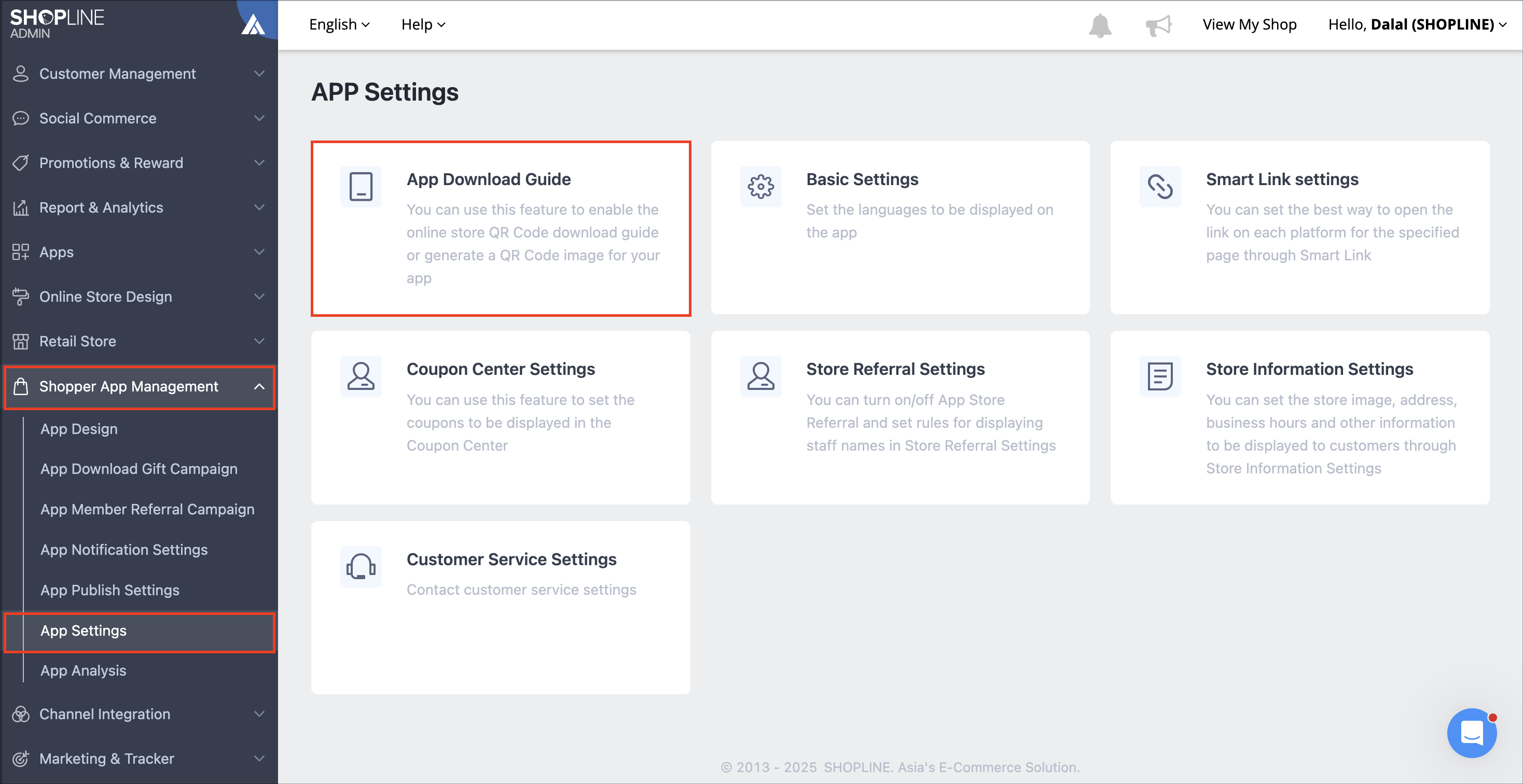Click the Smart Link chain icon
This screenshot has height=784, width=1523.
click(1160, 187)
